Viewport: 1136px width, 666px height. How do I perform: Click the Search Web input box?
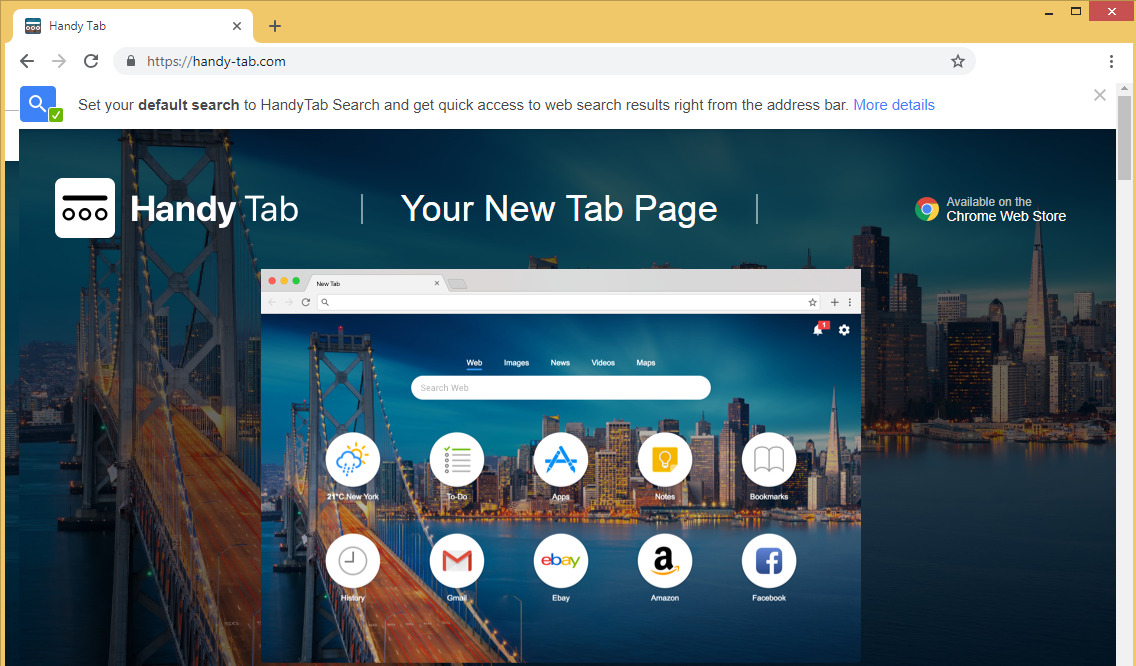[561, 388]
